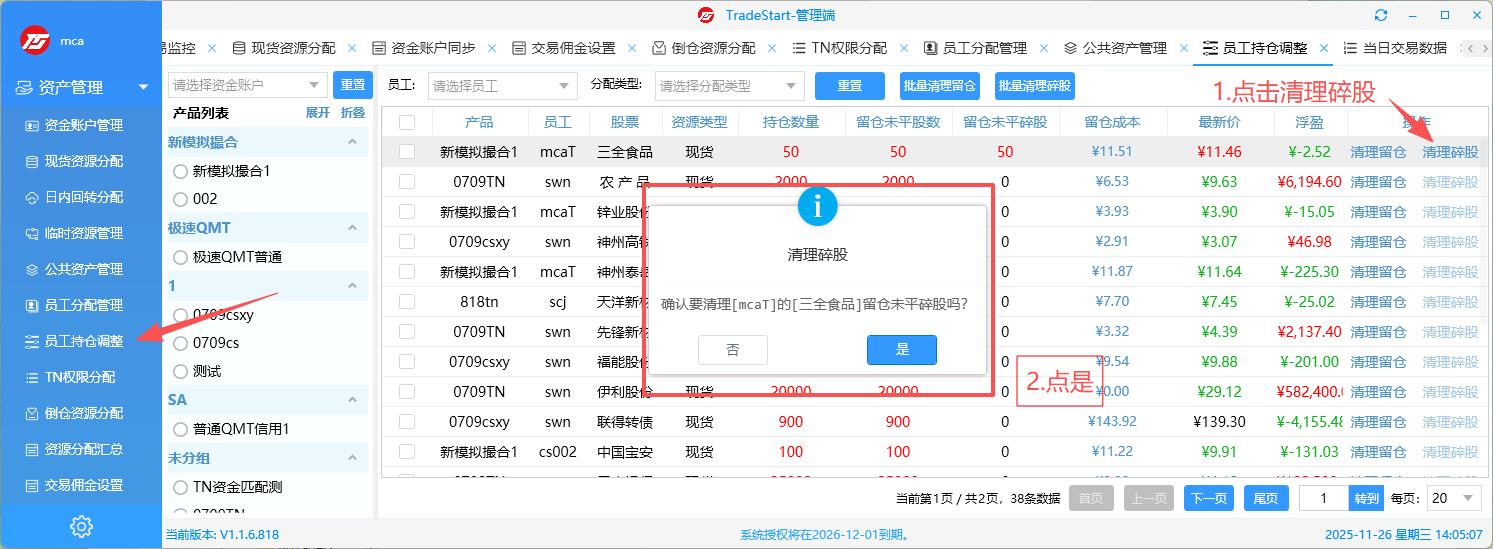Collapse the 未分组 product group
1493x549 pixels.
click(352, 458)
